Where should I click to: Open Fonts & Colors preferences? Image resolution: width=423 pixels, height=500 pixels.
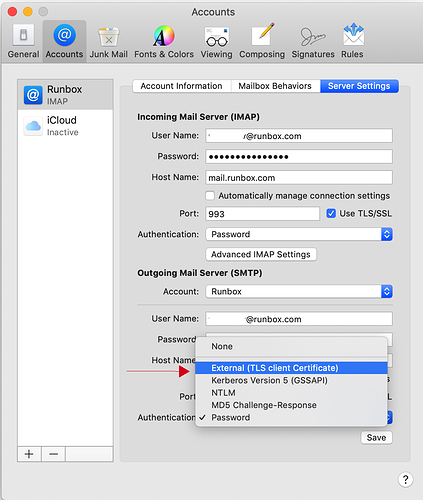(164, 41)
